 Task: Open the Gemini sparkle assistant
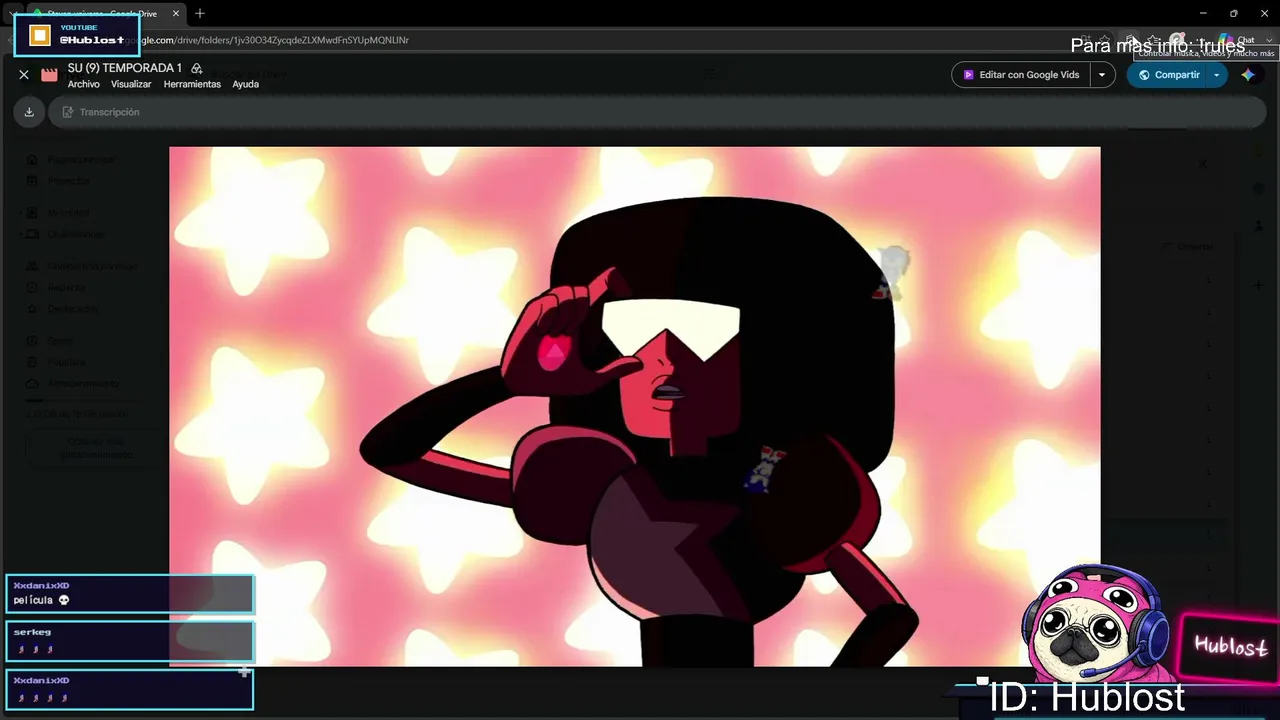(x=1248, y=75)
